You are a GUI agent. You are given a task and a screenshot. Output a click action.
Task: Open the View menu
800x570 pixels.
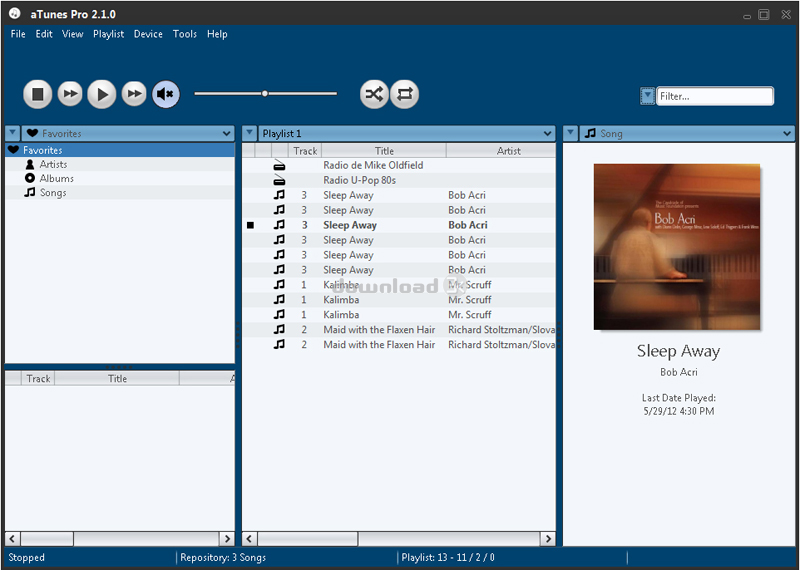(72, 34)
